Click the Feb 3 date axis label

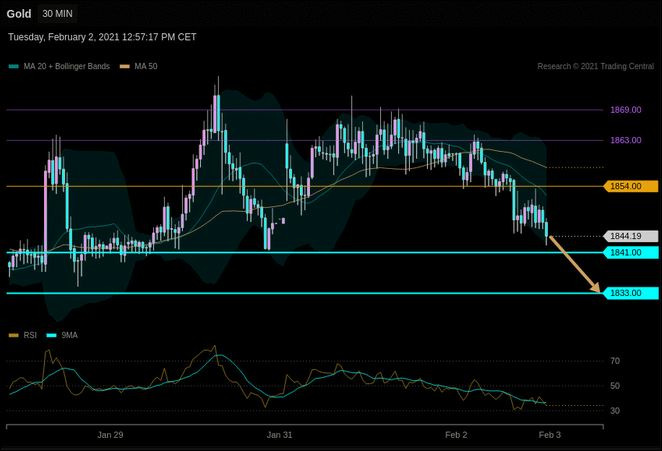click(x=550, y=435)
